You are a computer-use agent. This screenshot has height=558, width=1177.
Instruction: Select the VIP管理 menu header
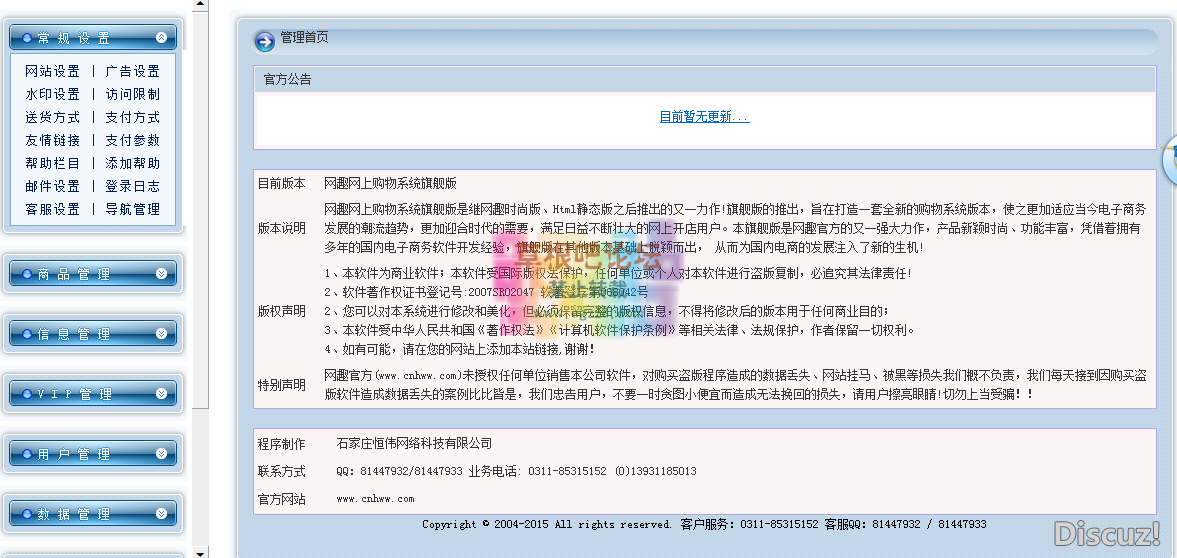[x=93, y=394]
